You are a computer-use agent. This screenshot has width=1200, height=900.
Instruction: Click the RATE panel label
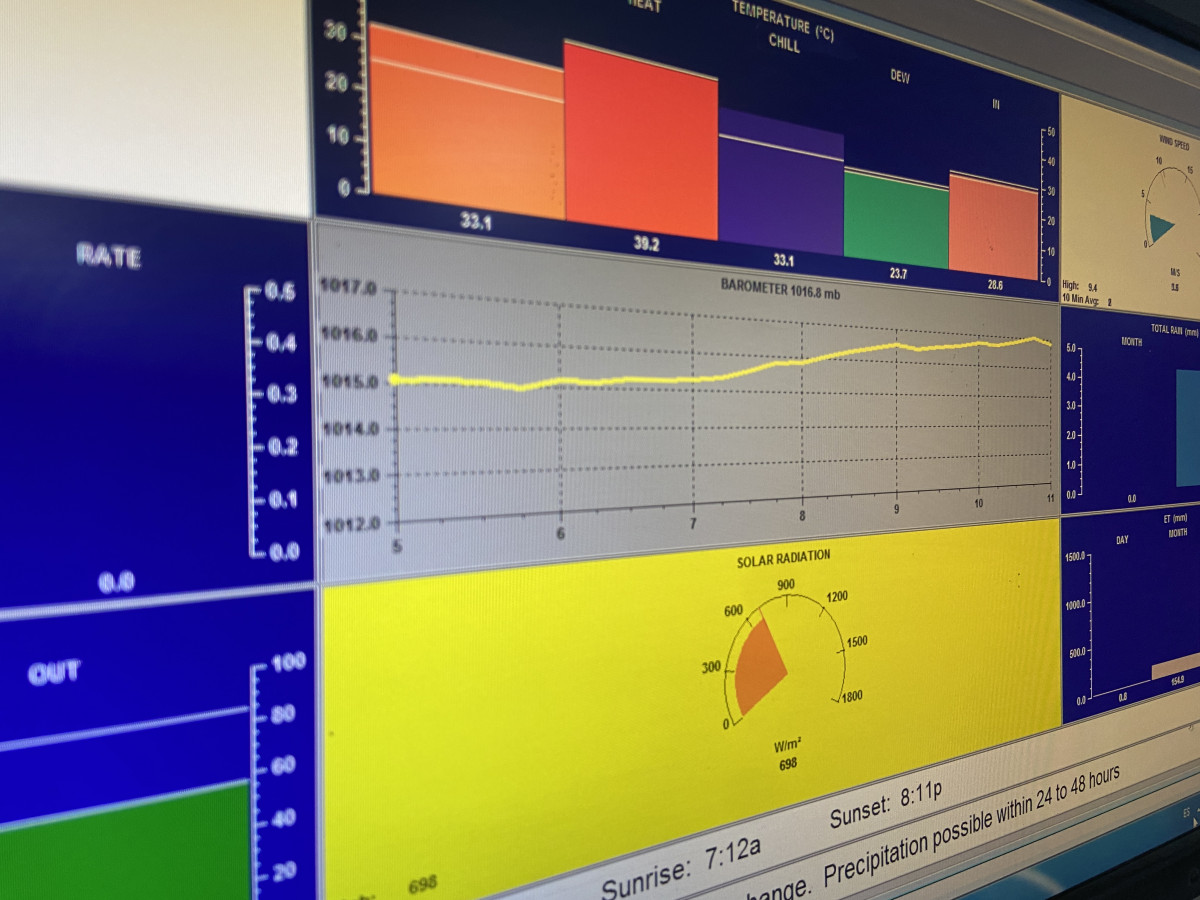coord(109,257)
